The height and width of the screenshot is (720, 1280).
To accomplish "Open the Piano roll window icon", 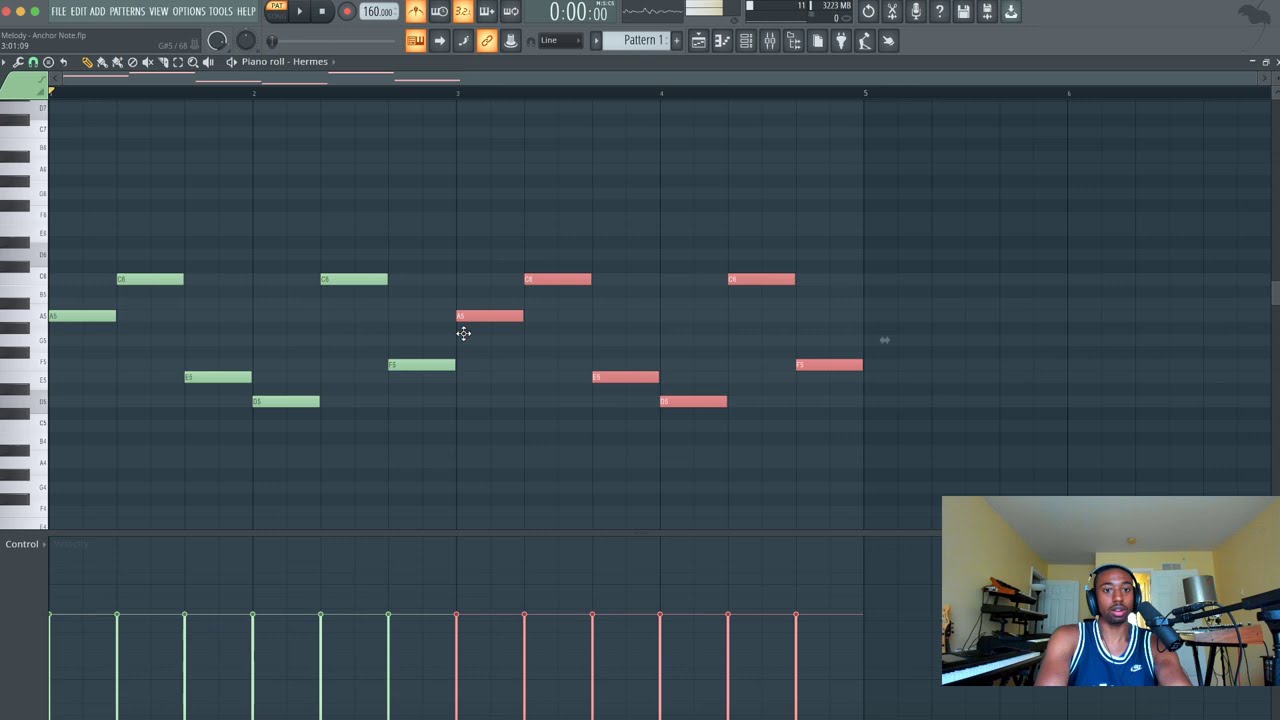I will [722, 41].
